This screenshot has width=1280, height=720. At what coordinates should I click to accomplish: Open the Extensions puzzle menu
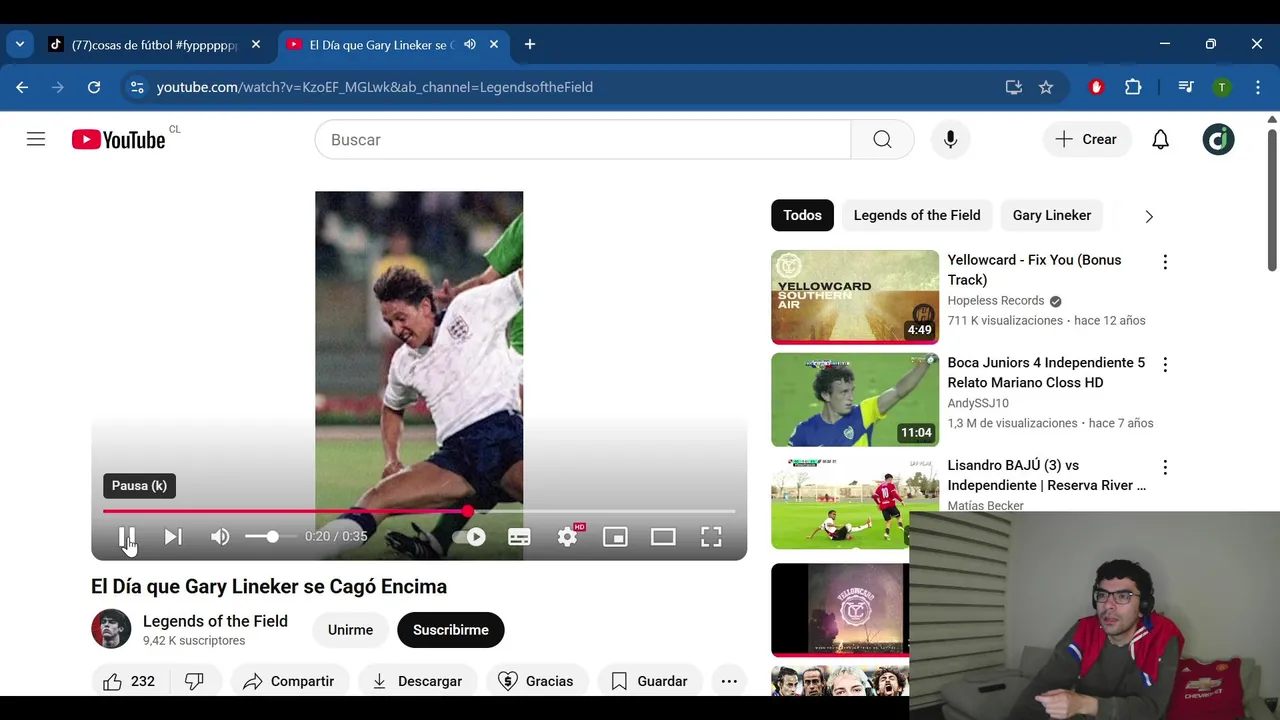(1133, 87)
